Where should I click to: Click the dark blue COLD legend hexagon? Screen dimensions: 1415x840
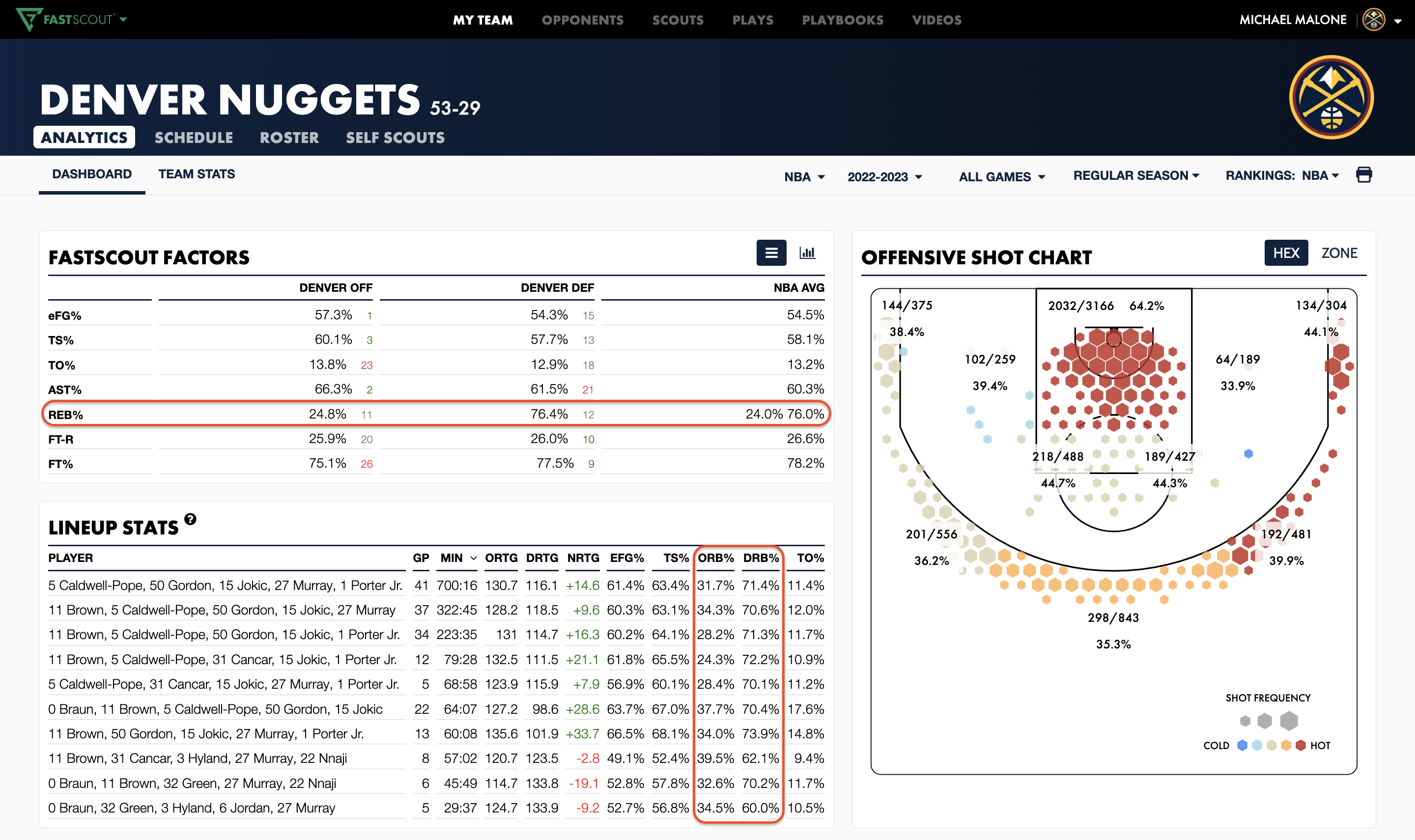coord(1243,745)
